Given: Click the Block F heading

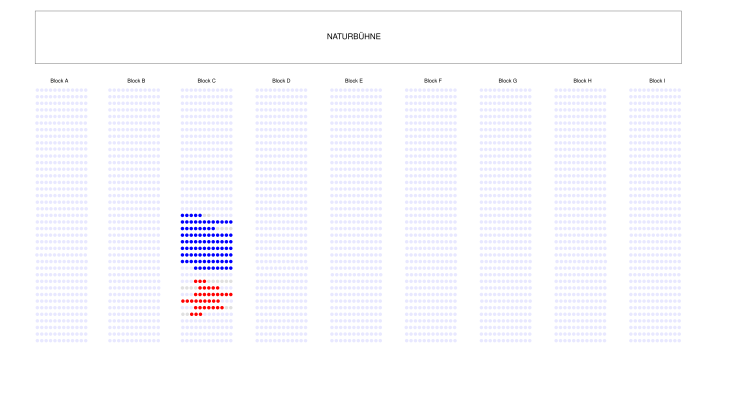Looking at the screenshot, I should tap(432, 80).
